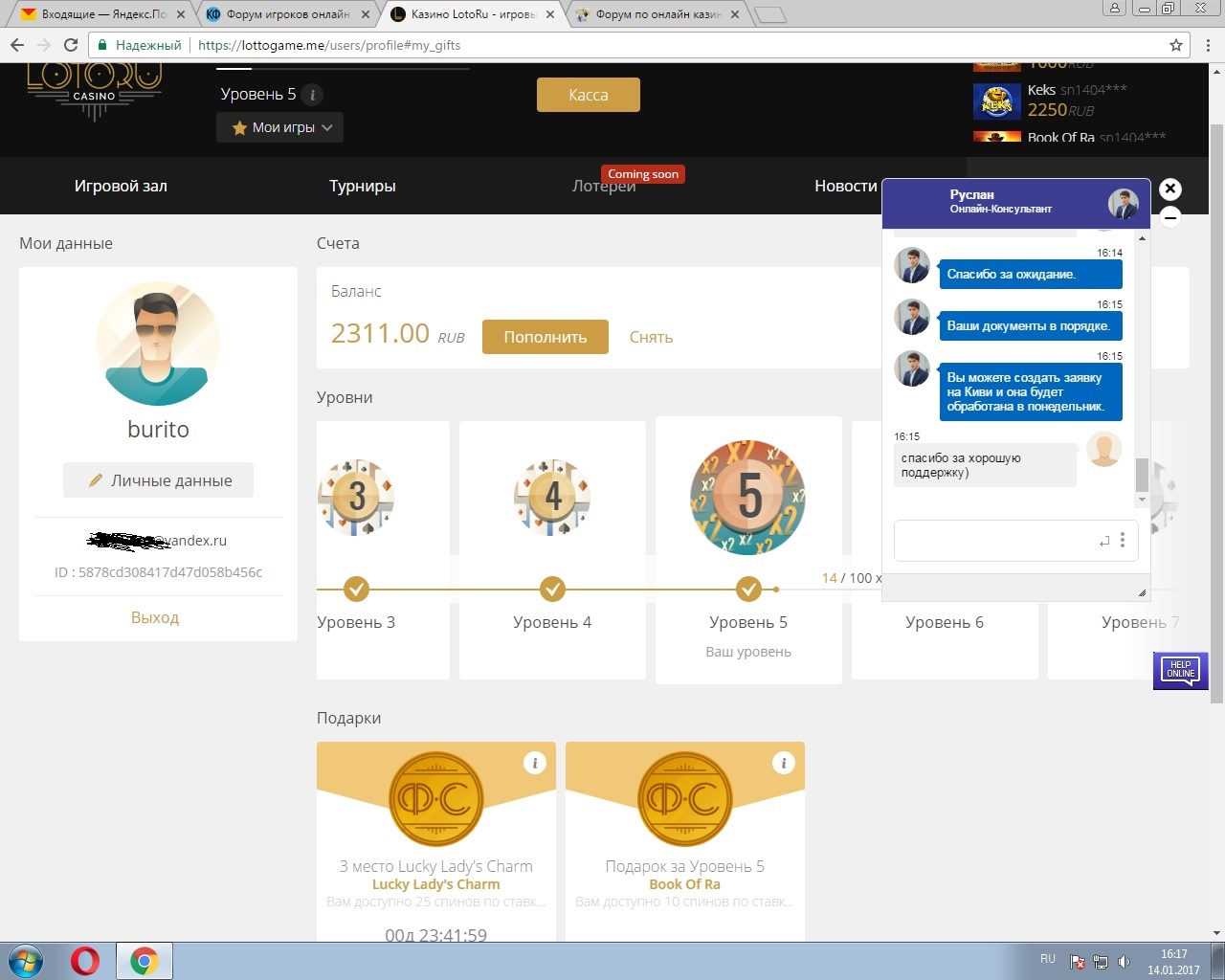Click the Уровень 5 checkmark marker
The height and width of the screenshot is (980, 1225).
point(748,589)
